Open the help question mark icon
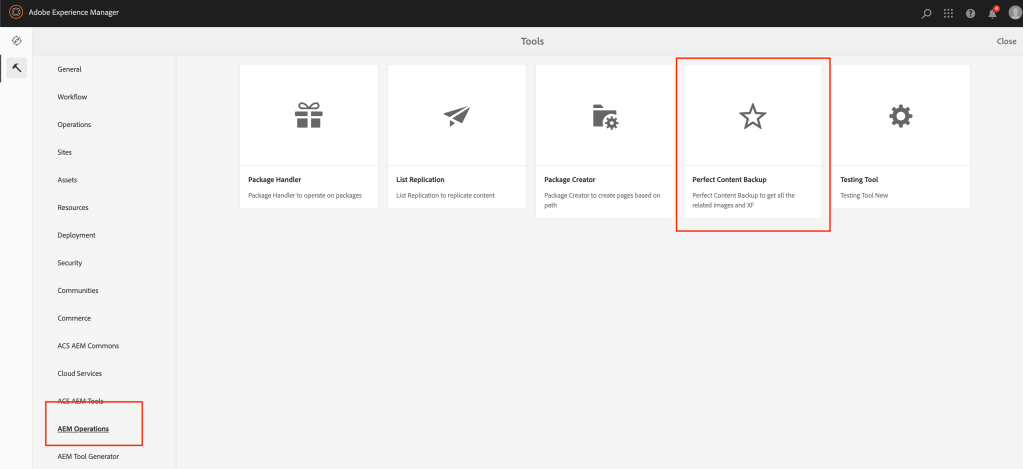1023x469 pixels. click(x=970, y=13)
